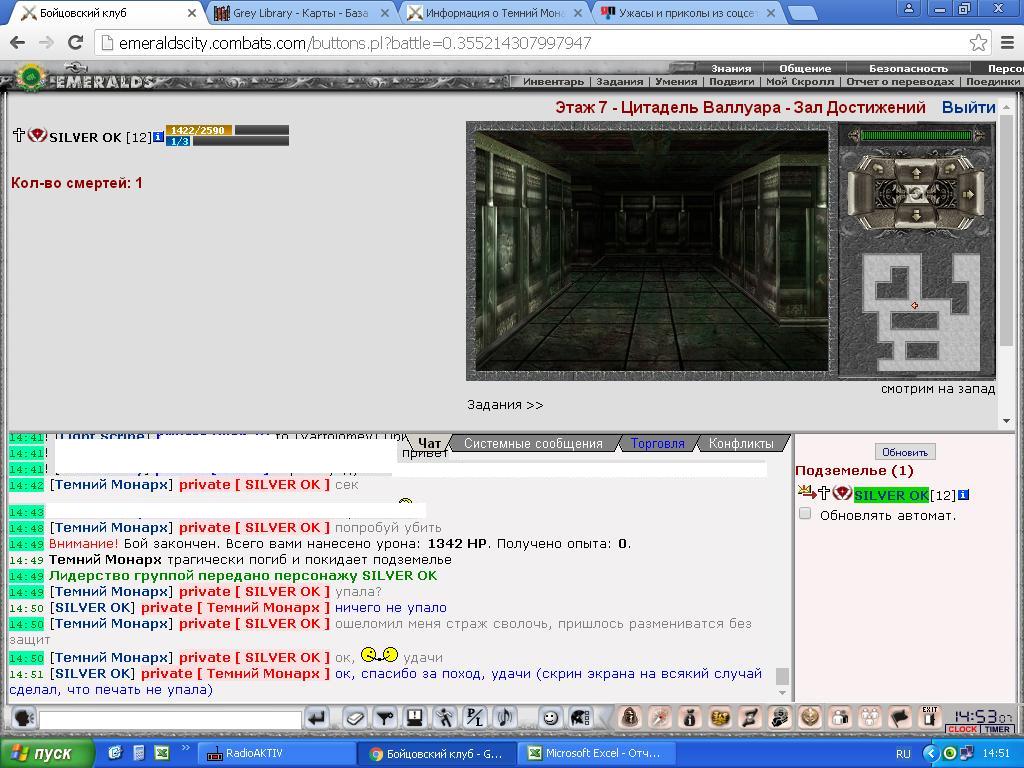Click the green stamina bar above navigation

(916, 136)
